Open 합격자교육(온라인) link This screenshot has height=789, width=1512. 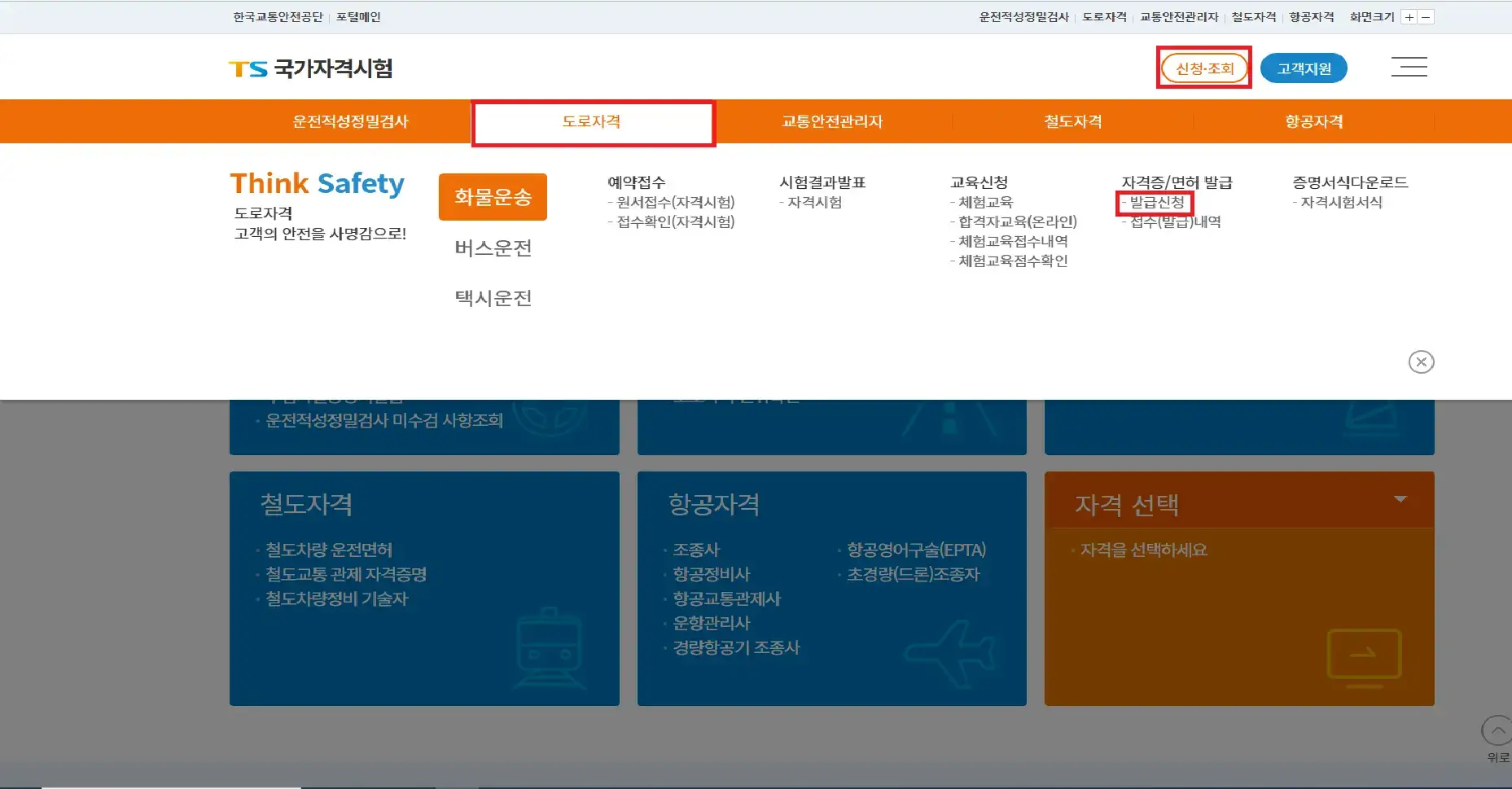(x=1017, y=221)
